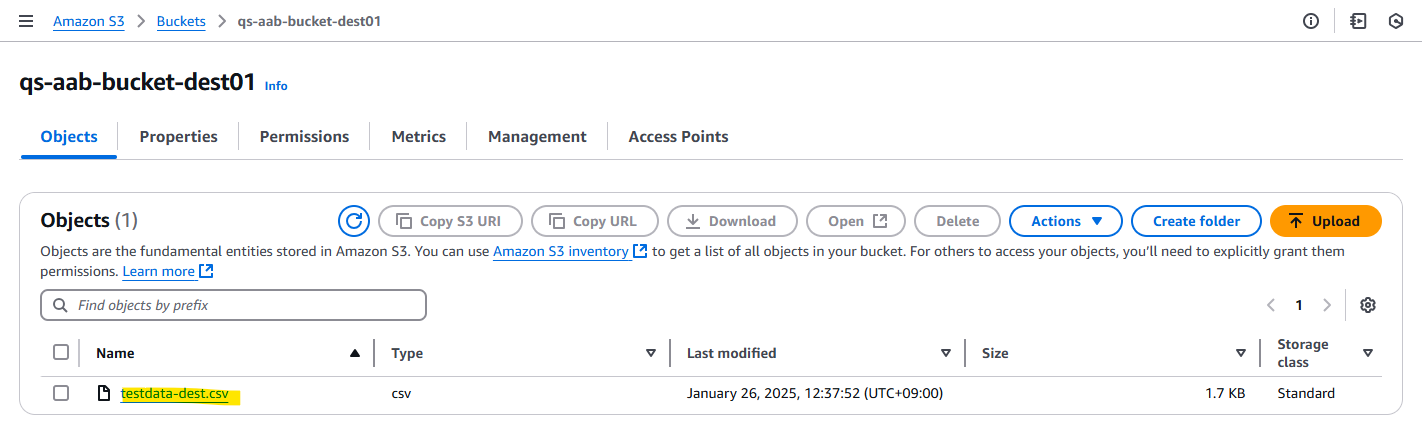Expand the Actions dropdown

click(1066, 221)
